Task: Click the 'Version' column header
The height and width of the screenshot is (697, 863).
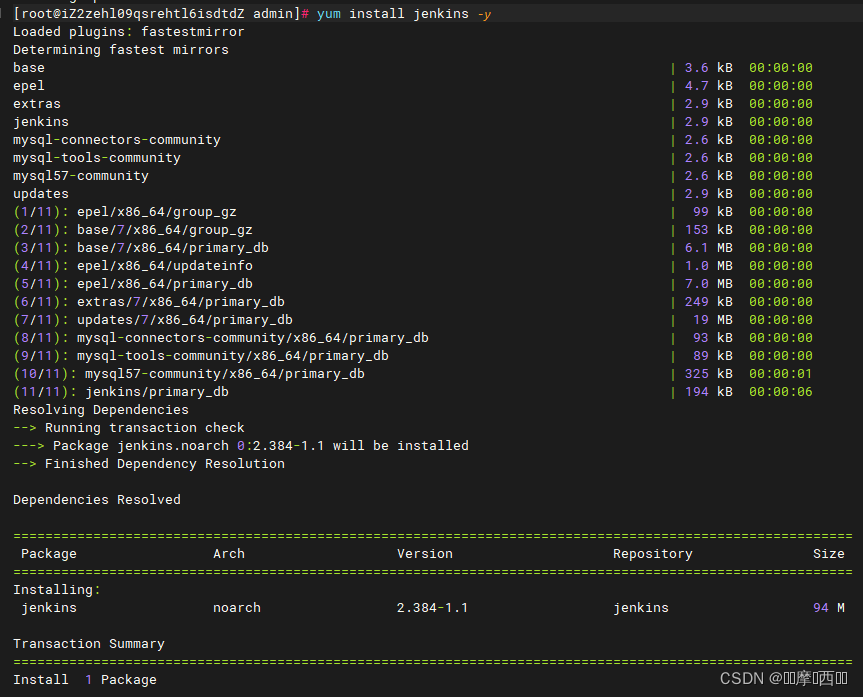Action: 425,554
